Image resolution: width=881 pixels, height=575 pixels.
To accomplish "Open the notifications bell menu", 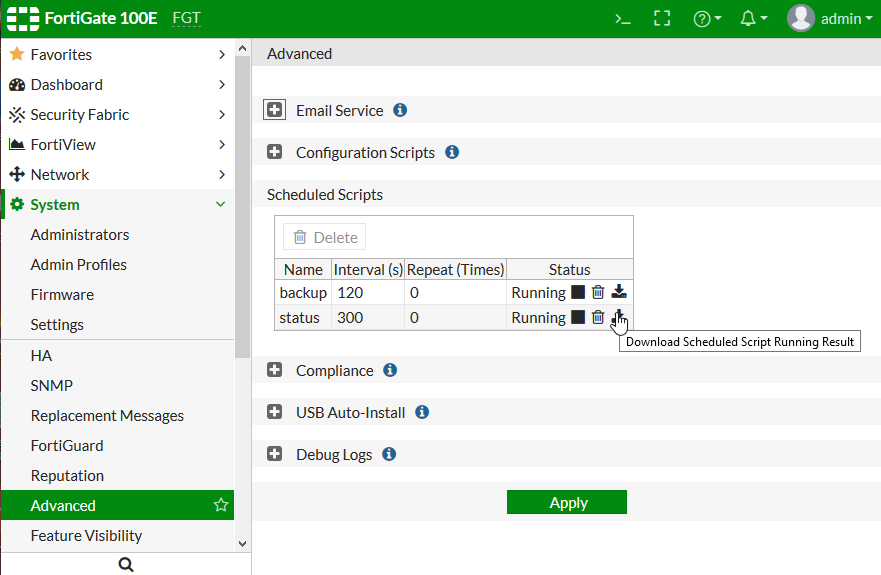I will pyautogui.click(x=753, y=19).
